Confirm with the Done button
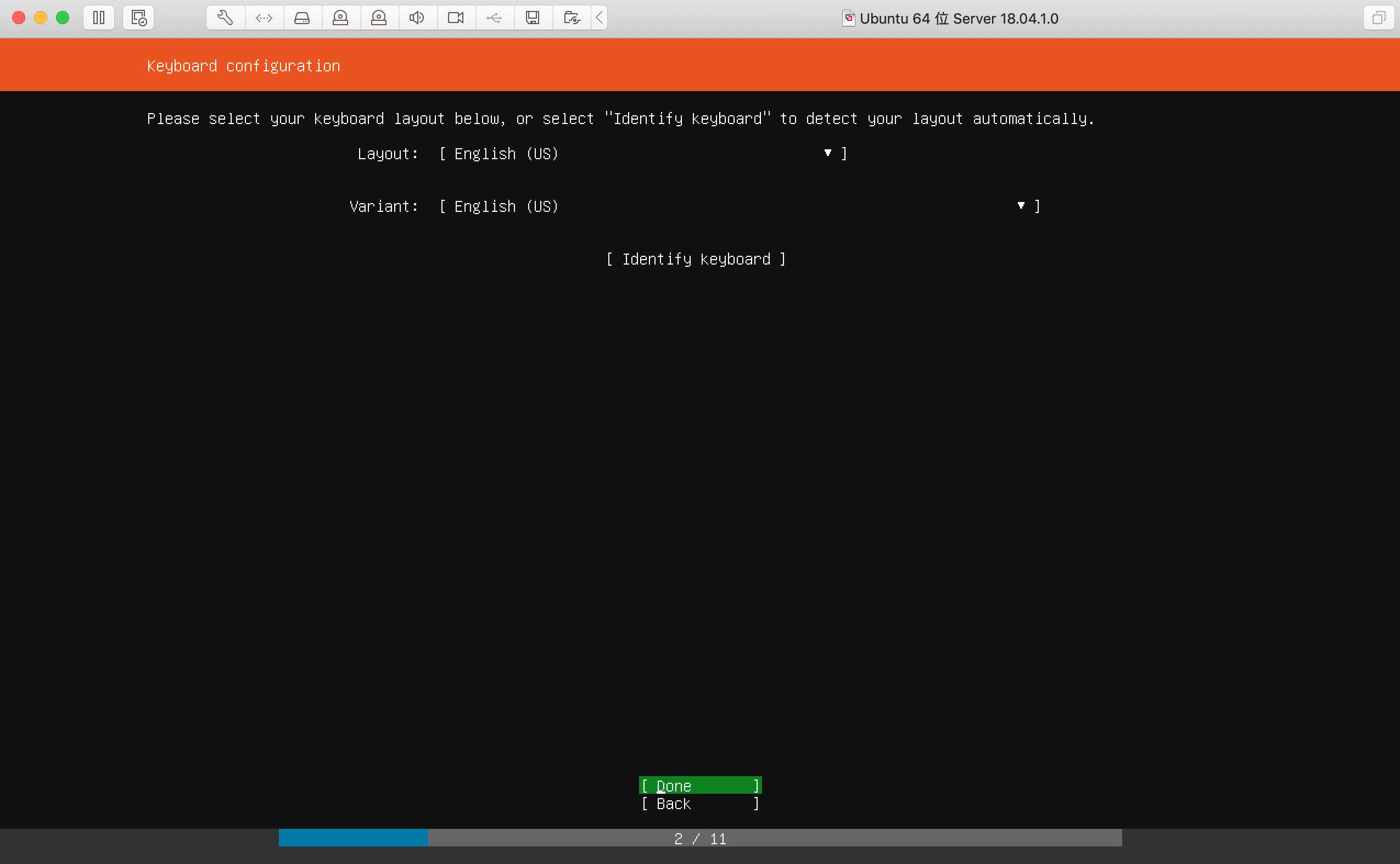 700,785
